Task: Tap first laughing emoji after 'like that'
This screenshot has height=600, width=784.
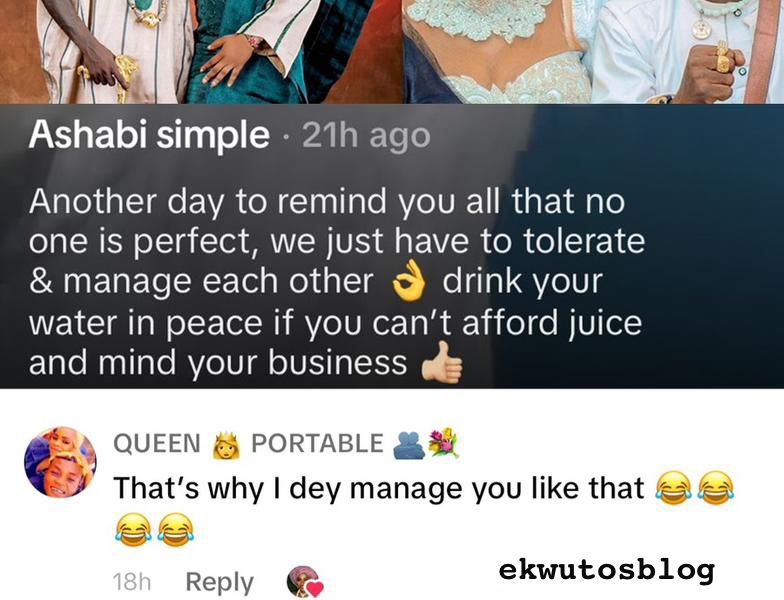Action: coord(672,488)
